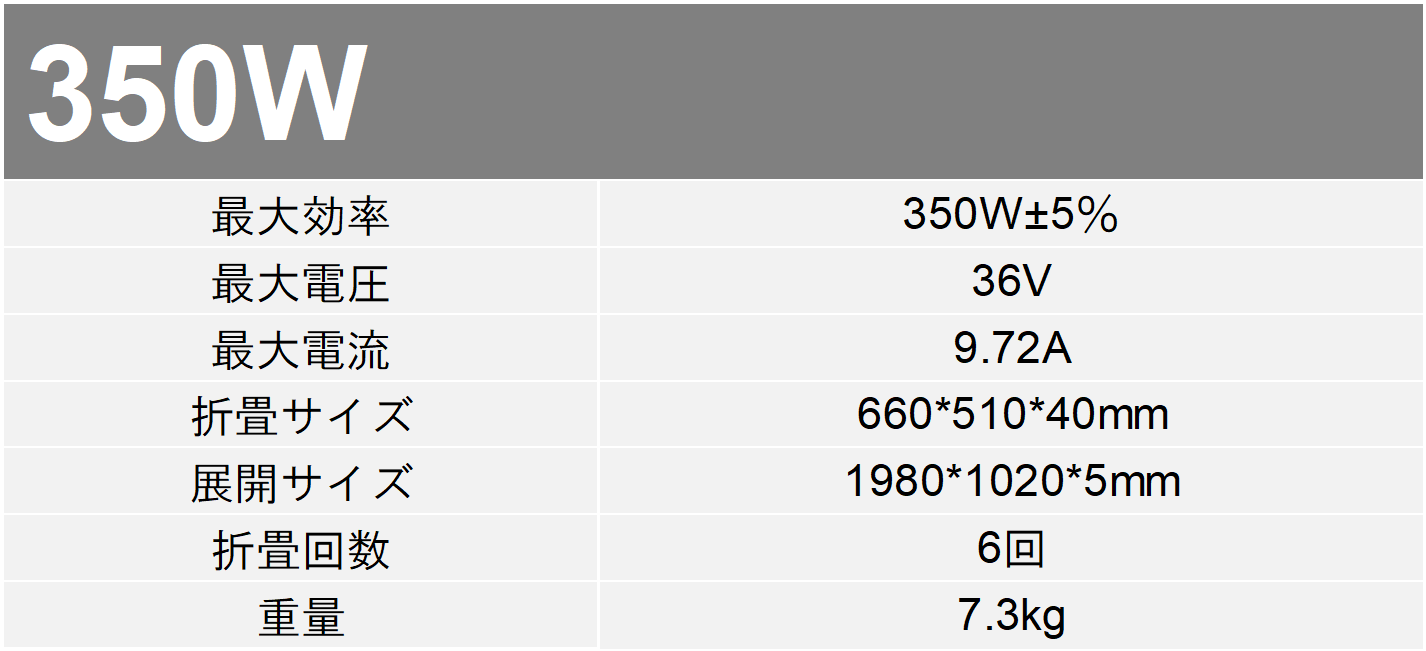Image resolution: width=1426 pixels, height=651 pixels.
Task: Select the 折畳サイズ label cell
Action: coord(300,416)
